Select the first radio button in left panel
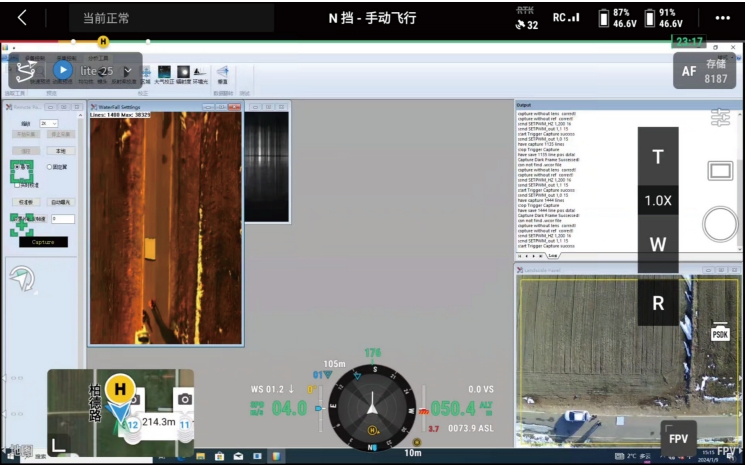747x465 pixels. tap(16, 166)
